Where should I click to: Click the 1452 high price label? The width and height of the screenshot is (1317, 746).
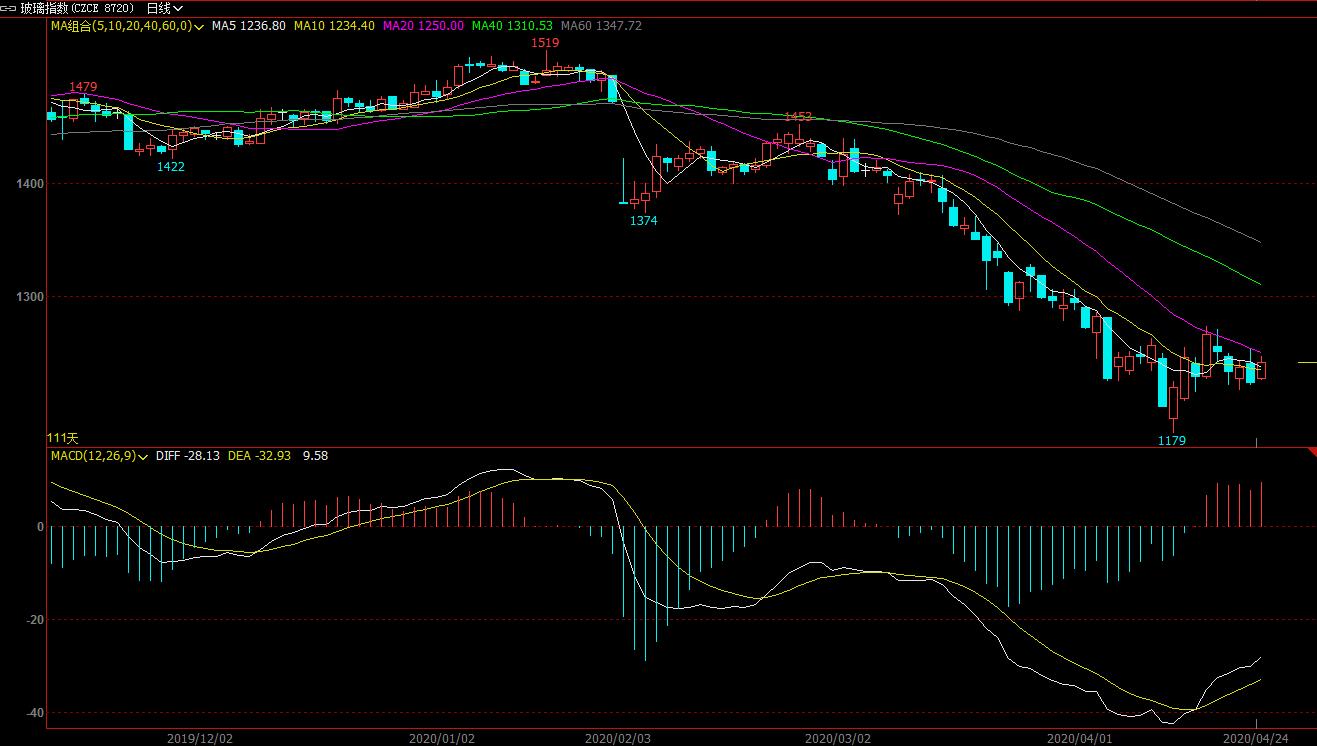click(x=798, y=117)
